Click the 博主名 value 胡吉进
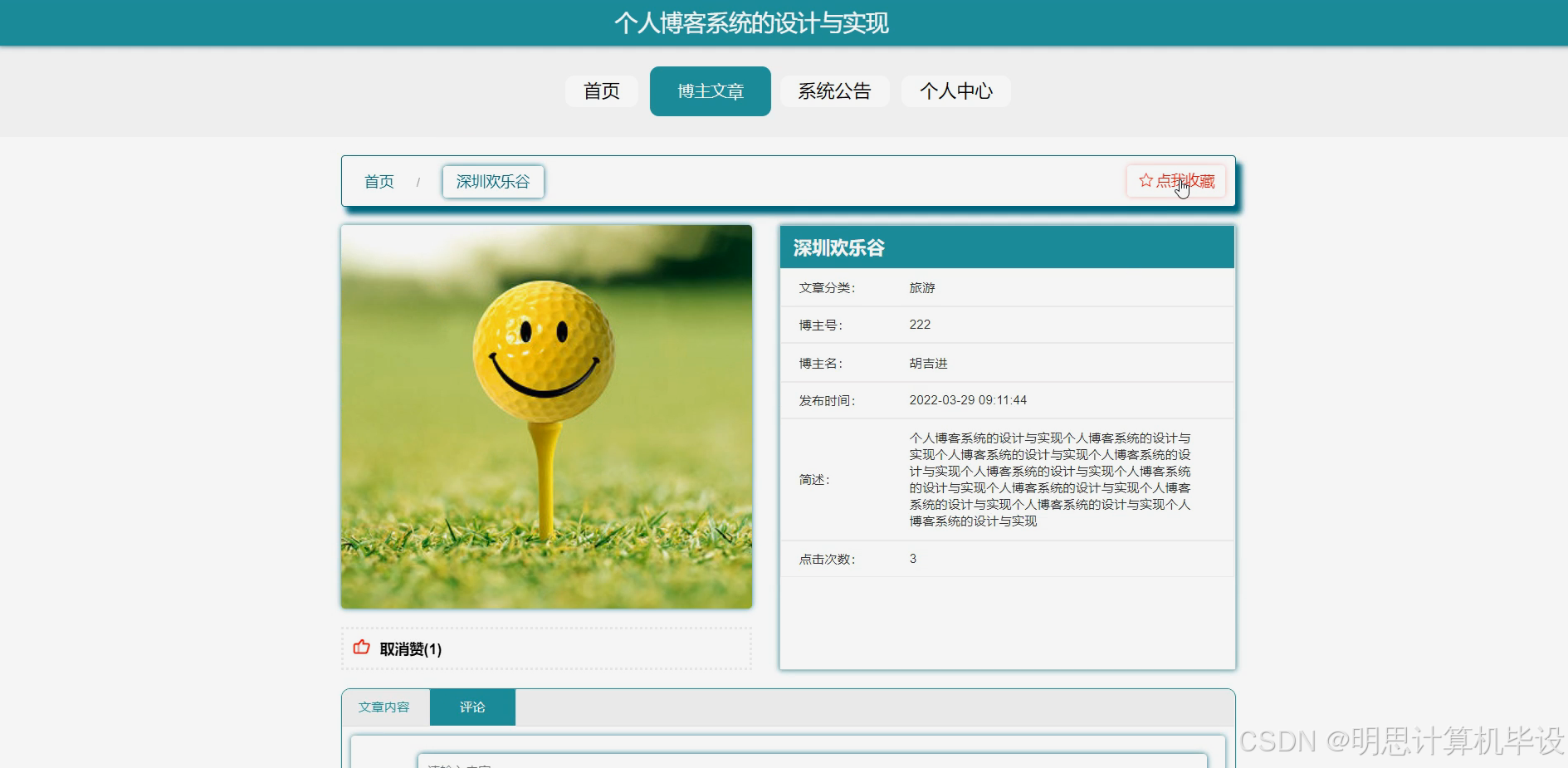The image size is (1568, 768). pos(928,363)
